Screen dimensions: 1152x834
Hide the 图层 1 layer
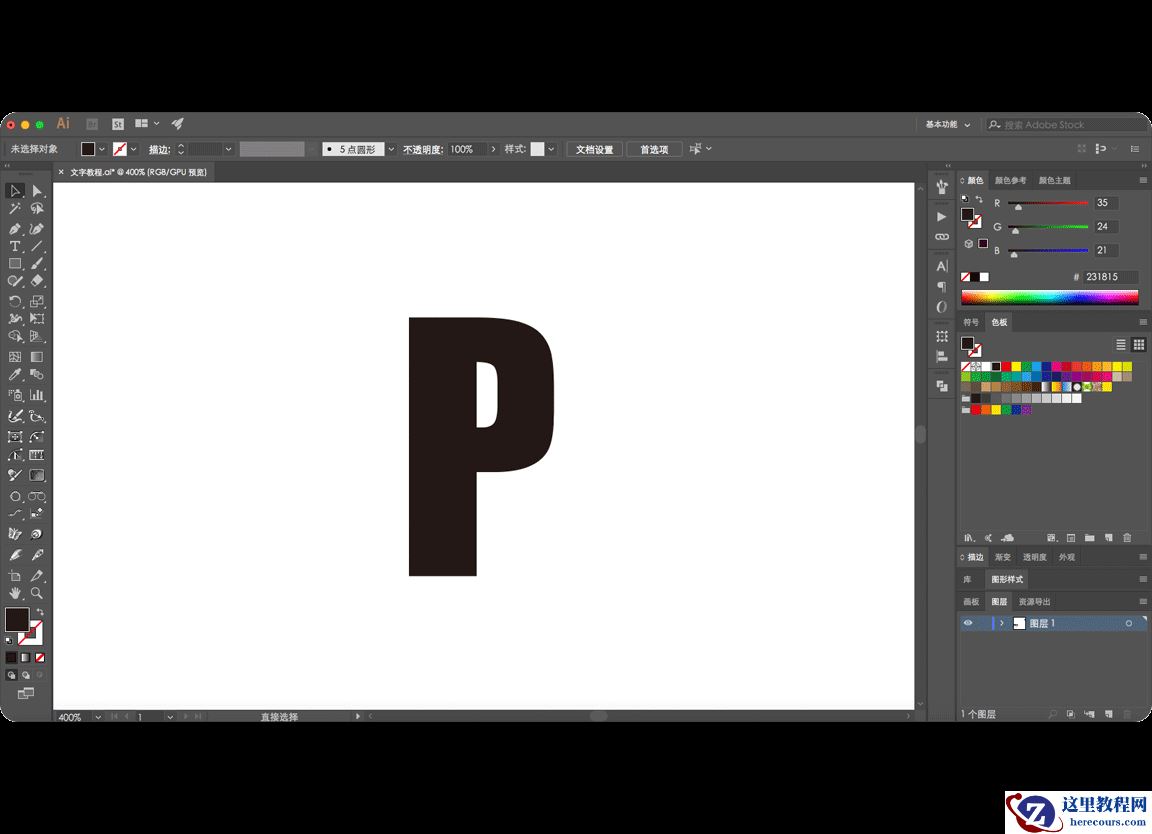pos(967,622)
